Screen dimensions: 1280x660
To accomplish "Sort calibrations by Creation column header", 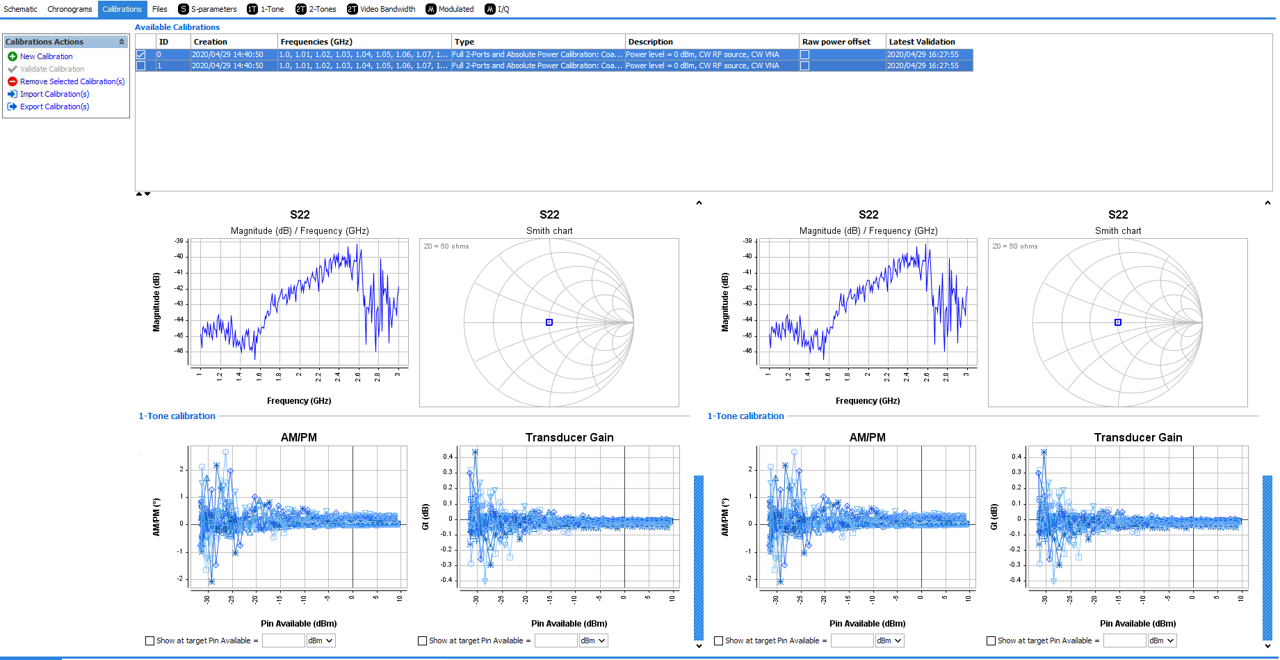I will 234,42.
